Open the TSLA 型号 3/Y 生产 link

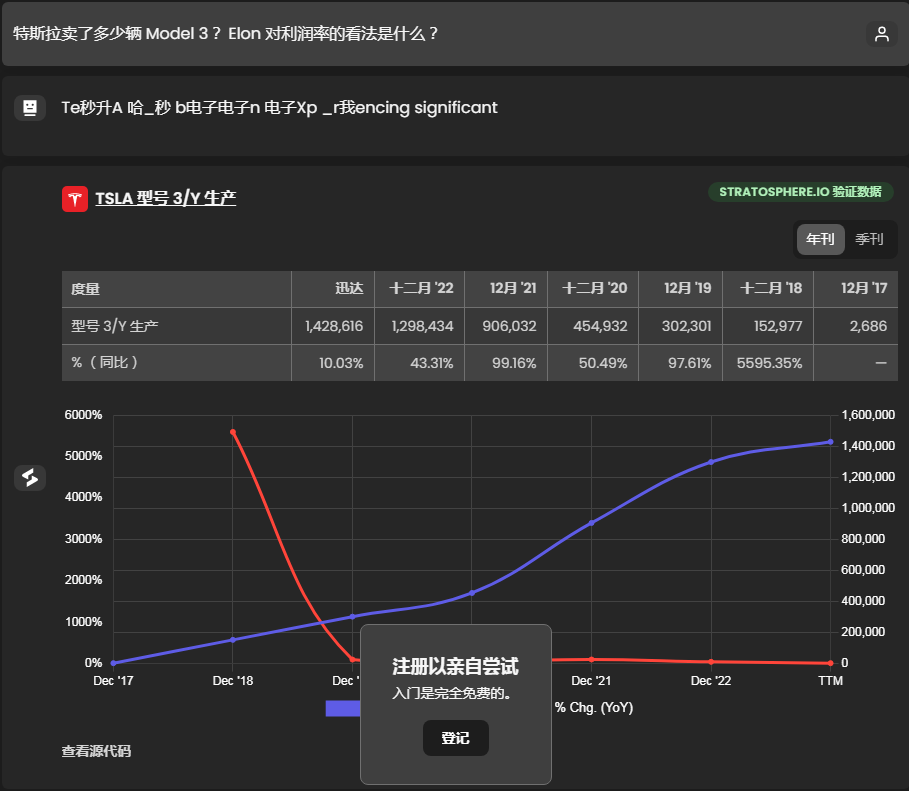[165, 199]
